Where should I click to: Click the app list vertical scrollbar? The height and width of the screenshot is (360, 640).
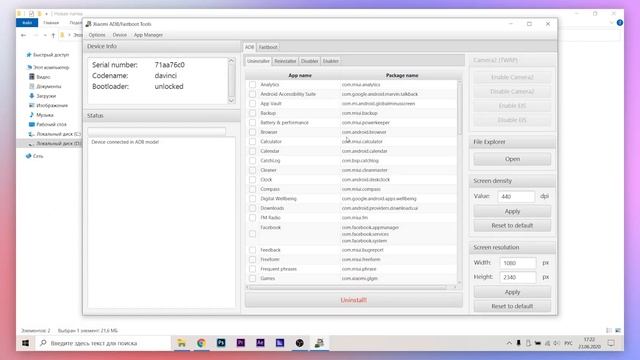[x=460, y=108]
